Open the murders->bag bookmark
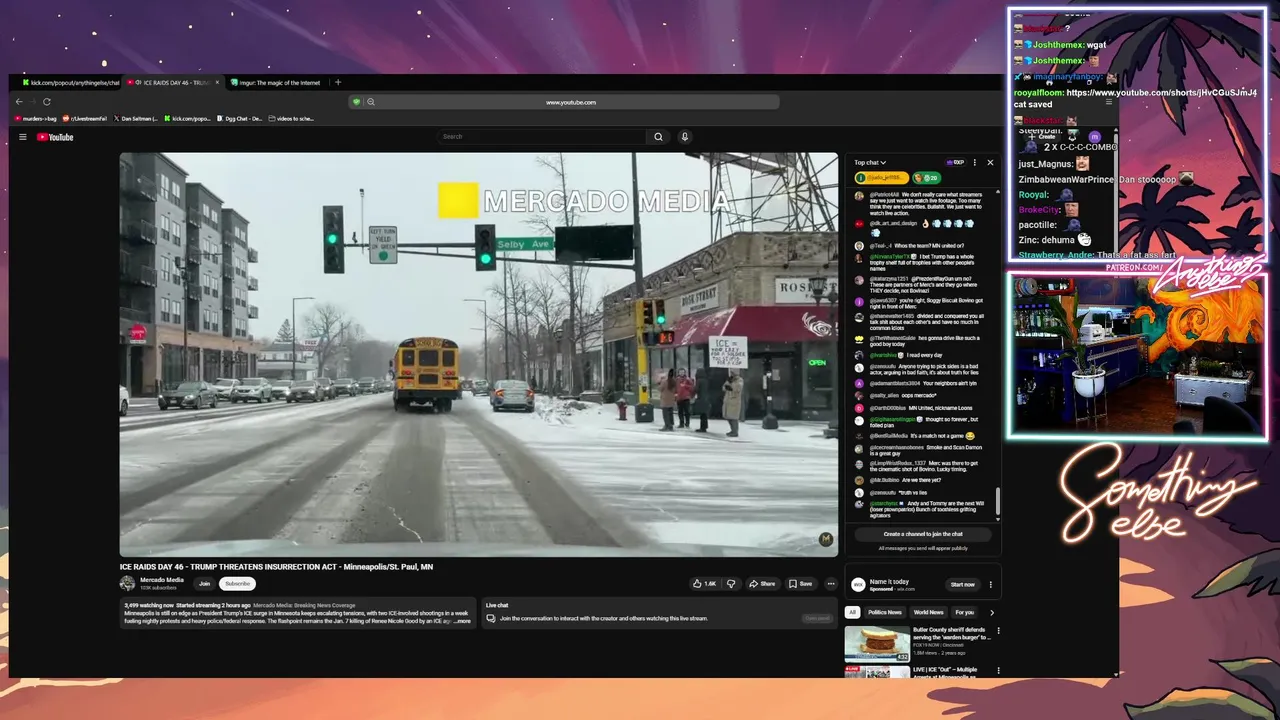Viewport: 1280px width, 720px height. [x=36, y=118]
